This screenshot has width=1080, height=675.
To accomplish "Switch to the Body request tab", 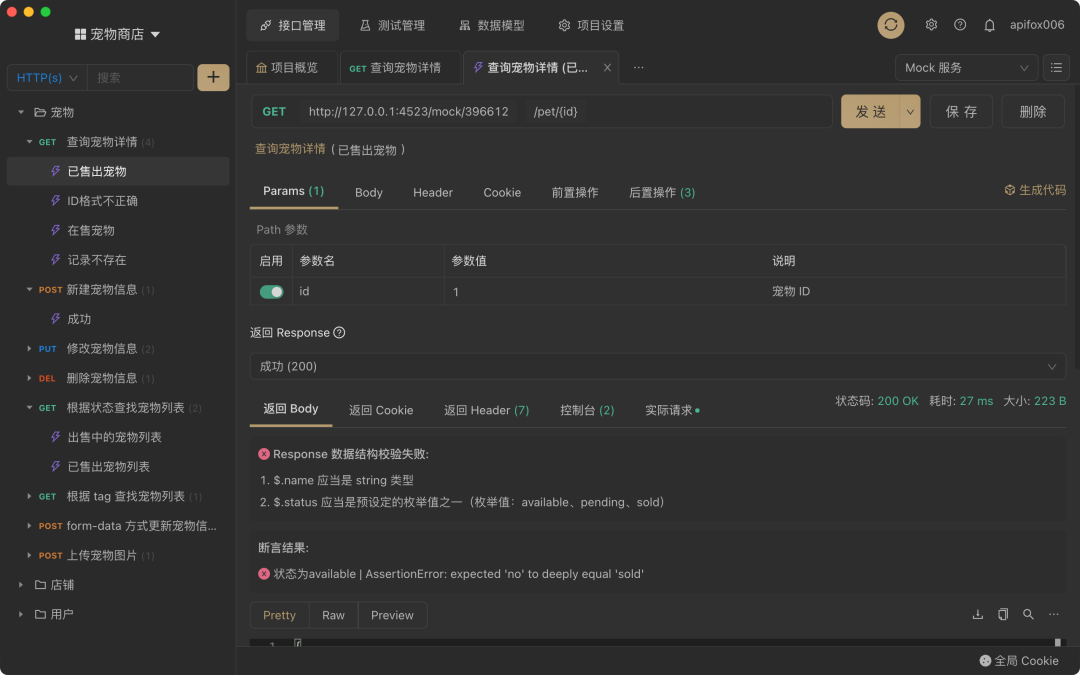I will point(368,192).
